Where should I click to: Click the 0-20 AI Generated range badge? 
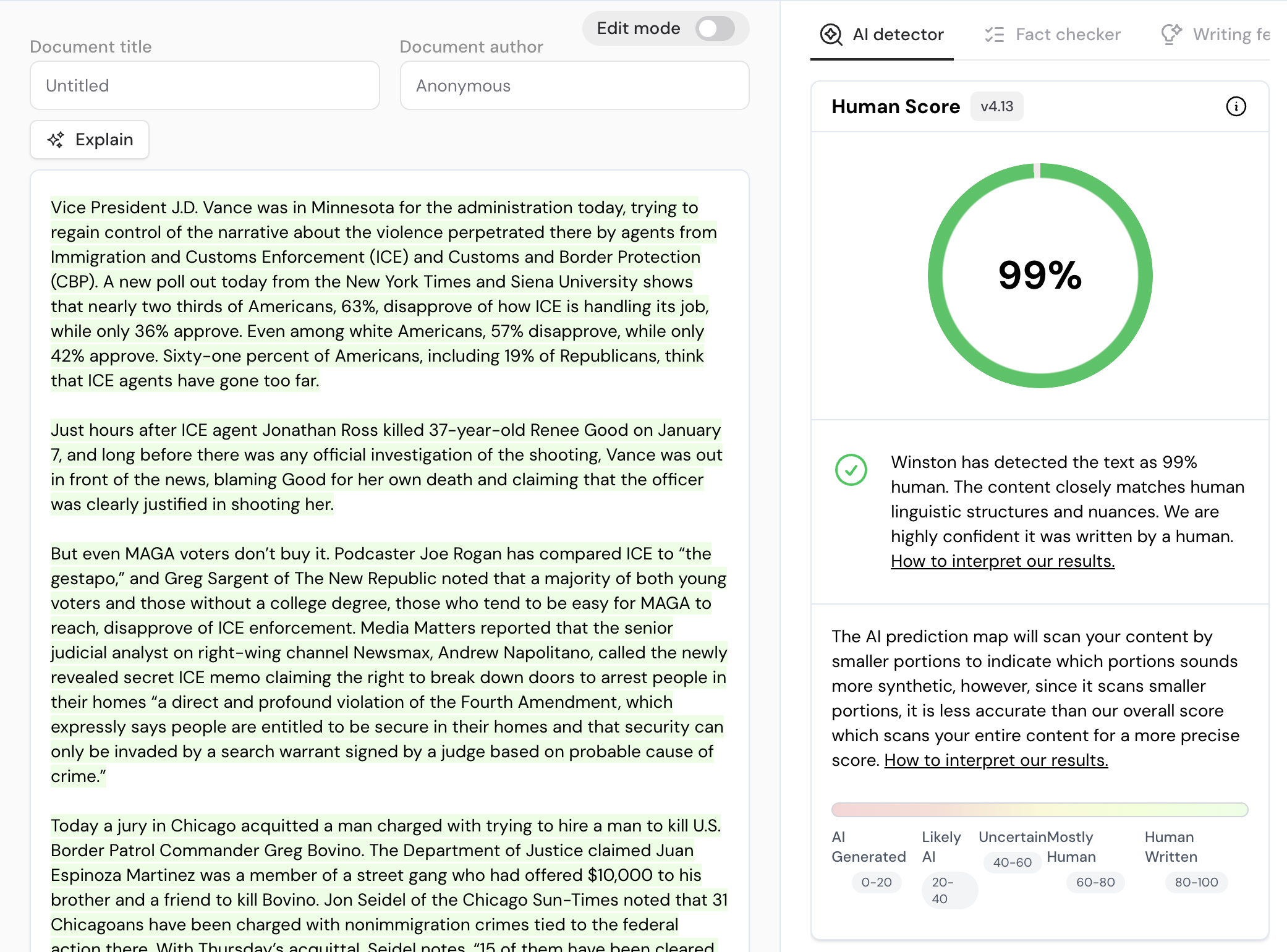pyautogui.click(x=876, y=882)
